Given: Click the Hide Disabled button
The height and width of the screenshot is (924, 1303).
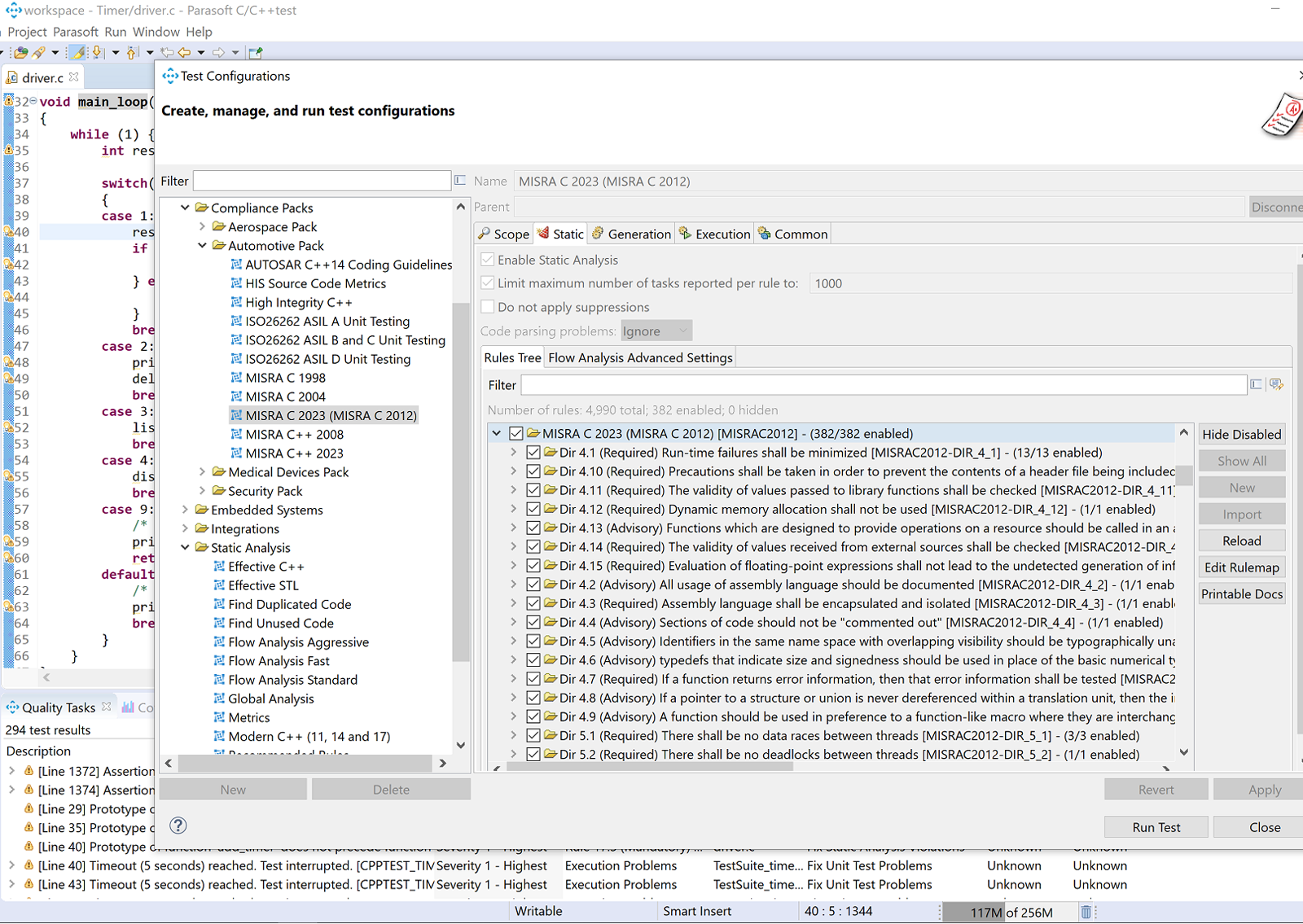Looking at the screenshot, I should (1242, 435).
